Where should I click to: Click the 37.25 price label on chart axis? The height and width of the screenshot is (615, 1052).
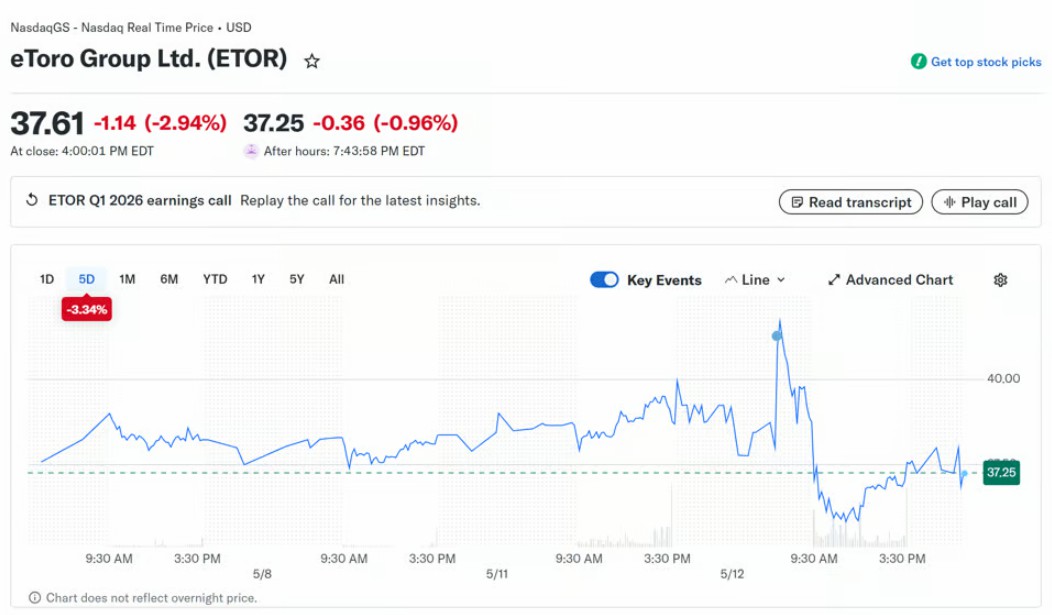[1001, 472]
